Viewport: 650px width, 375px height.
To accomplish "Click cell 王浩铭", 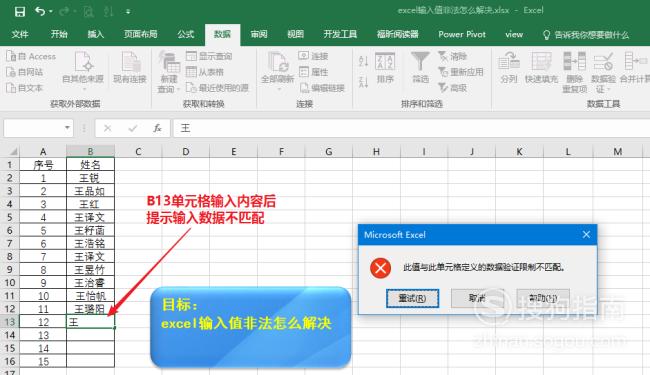I will tap(90, 243).
